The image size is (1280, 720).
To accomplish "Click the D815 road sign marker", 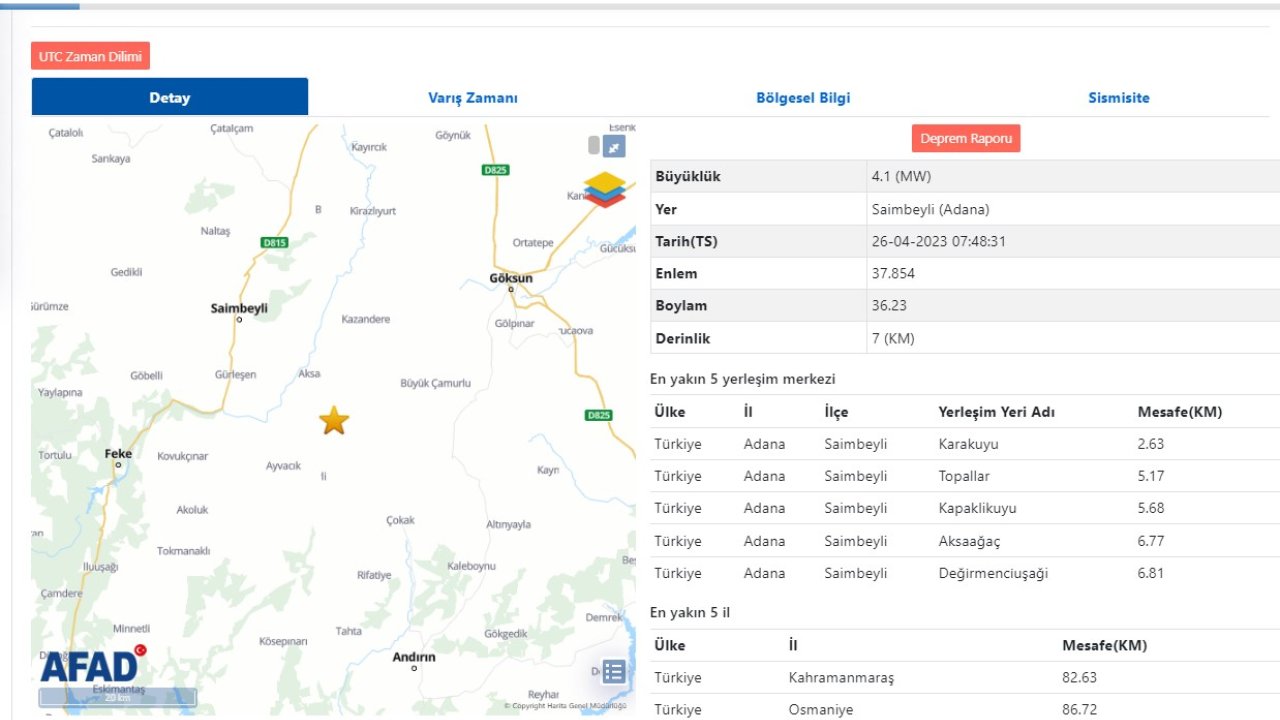I will [274, 242].
